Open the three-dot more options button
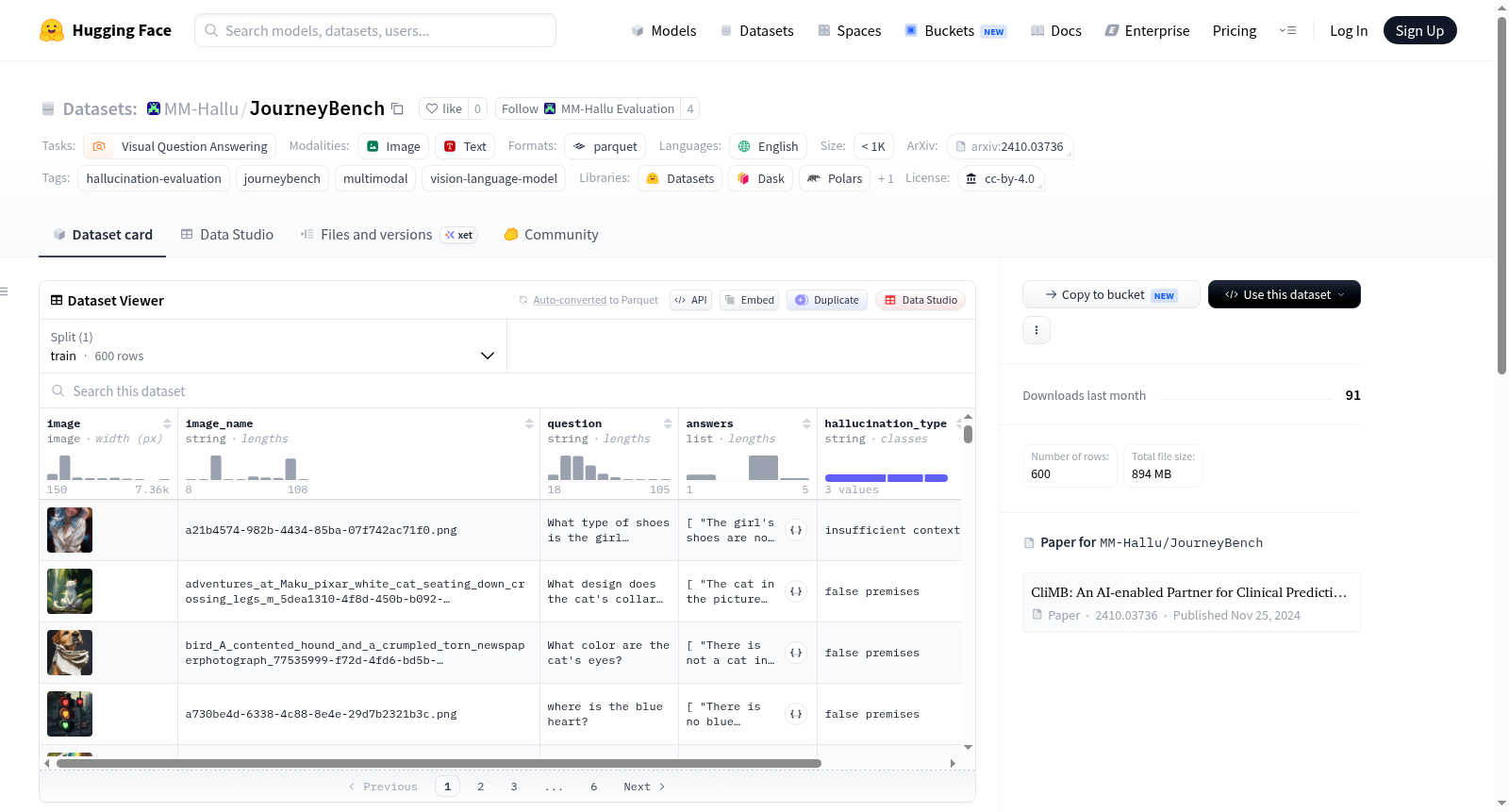Image resolution: width=1509 pixels, height=812 pixels. 1036,330
